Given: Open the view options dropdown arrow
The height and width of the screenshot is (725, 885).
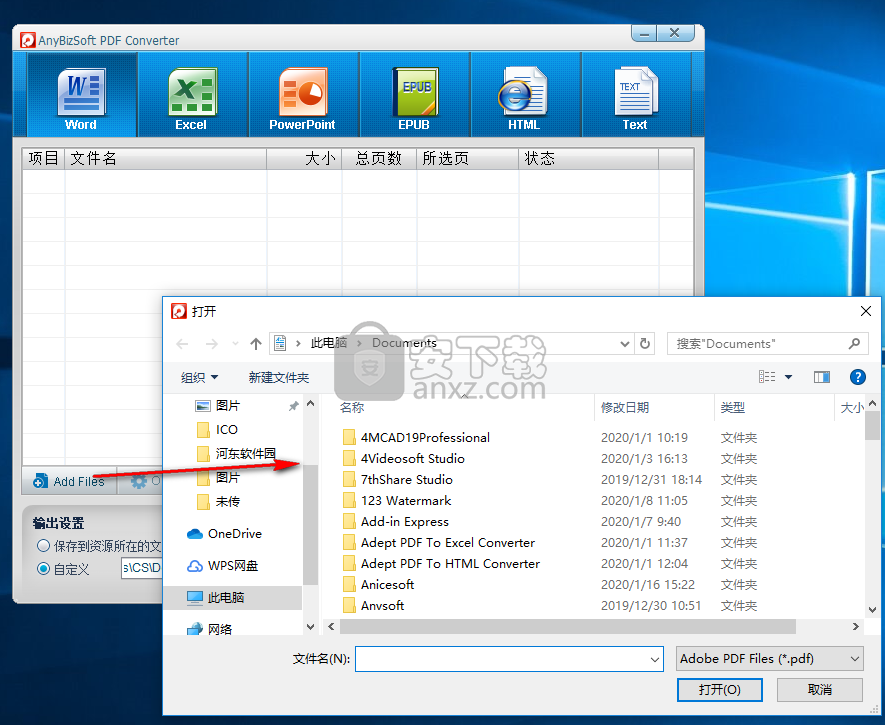Looking at the screenshot, I should click(788, 377).
